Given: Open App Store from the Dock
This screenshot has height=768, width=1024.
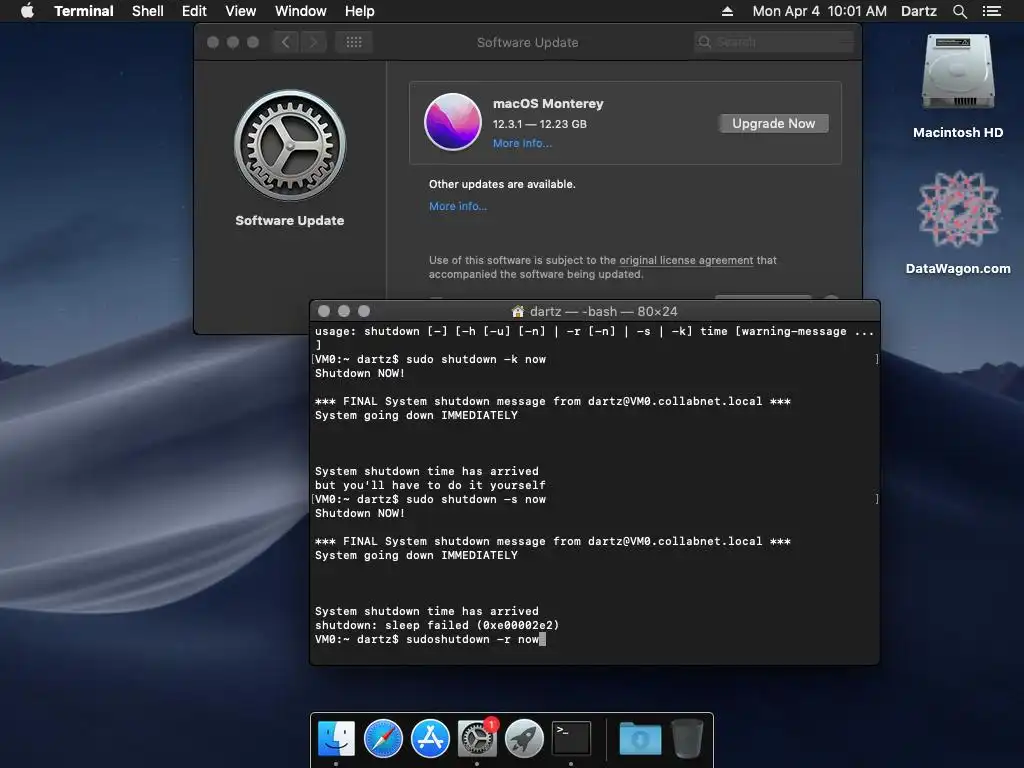Looking at the screenshot, I should (x=430, y=738).
